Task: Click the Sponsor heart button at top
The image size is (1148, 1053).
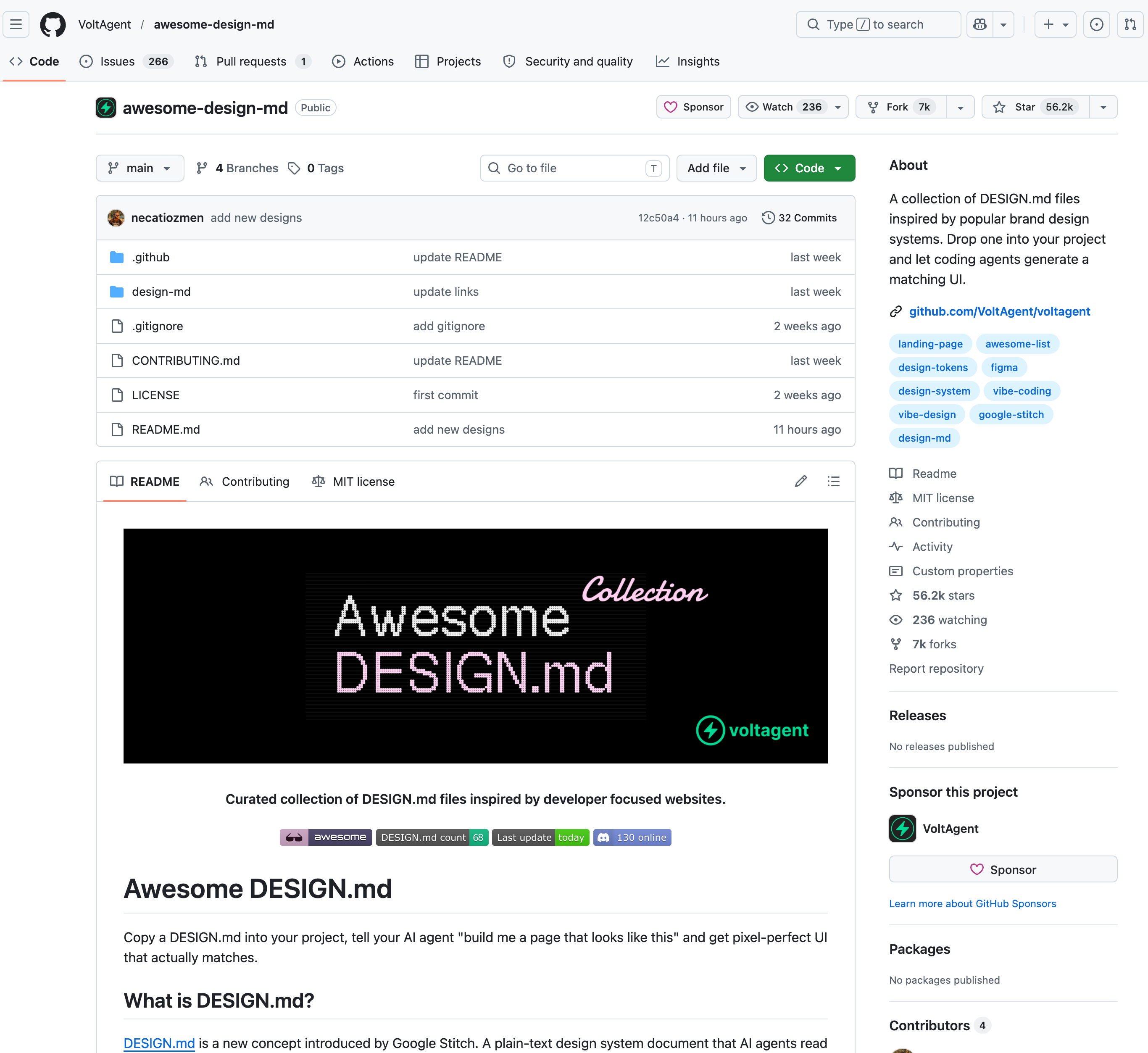Action: pos(693,107)
